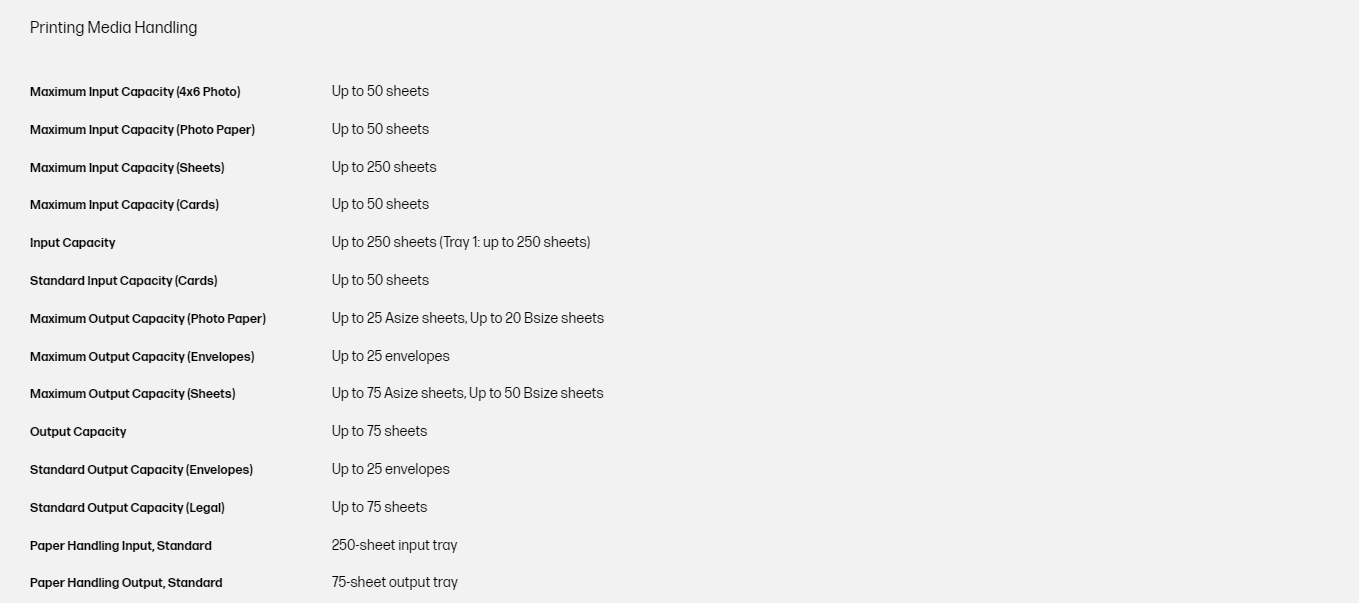Click the 'Tray 1: up to 250 sheets' text
The width and height of the screenshot is (1359, 603).
[x=515, y=242]
